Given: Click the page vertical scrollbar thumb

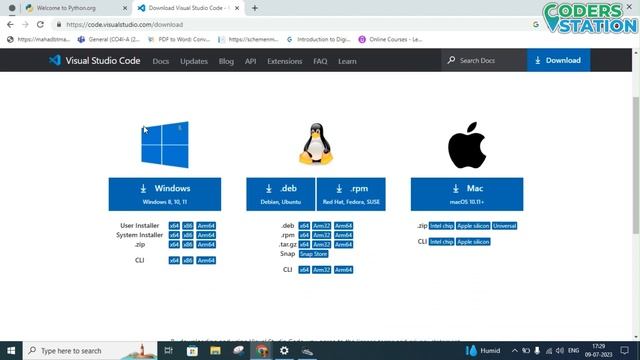Looking at the screenshot, I should (x=636, y=165).
